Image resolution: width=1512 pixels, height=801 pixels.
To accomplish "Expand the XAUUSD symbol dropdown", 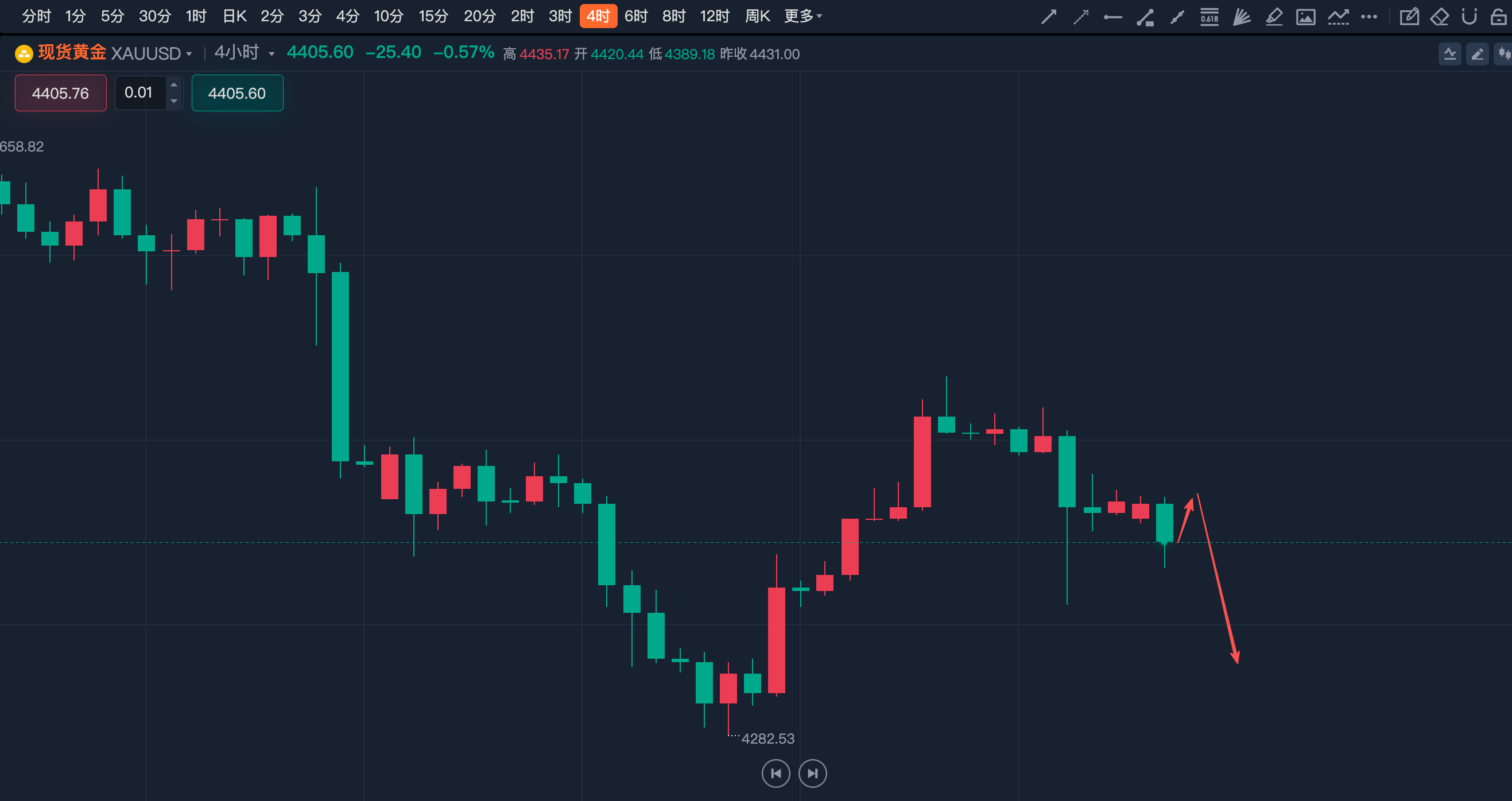I will (189, 54).
